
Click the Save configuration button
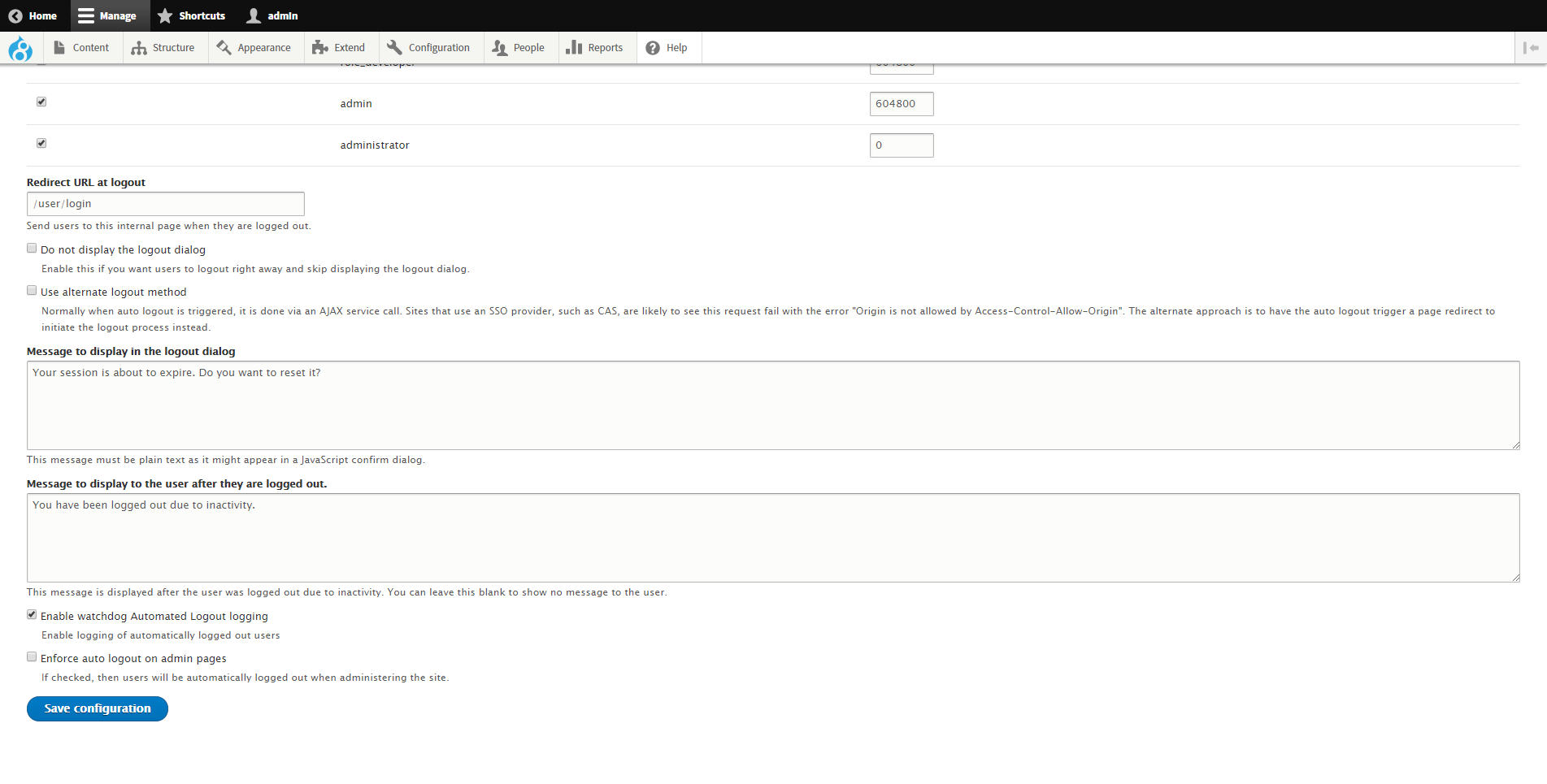point(98,708)
